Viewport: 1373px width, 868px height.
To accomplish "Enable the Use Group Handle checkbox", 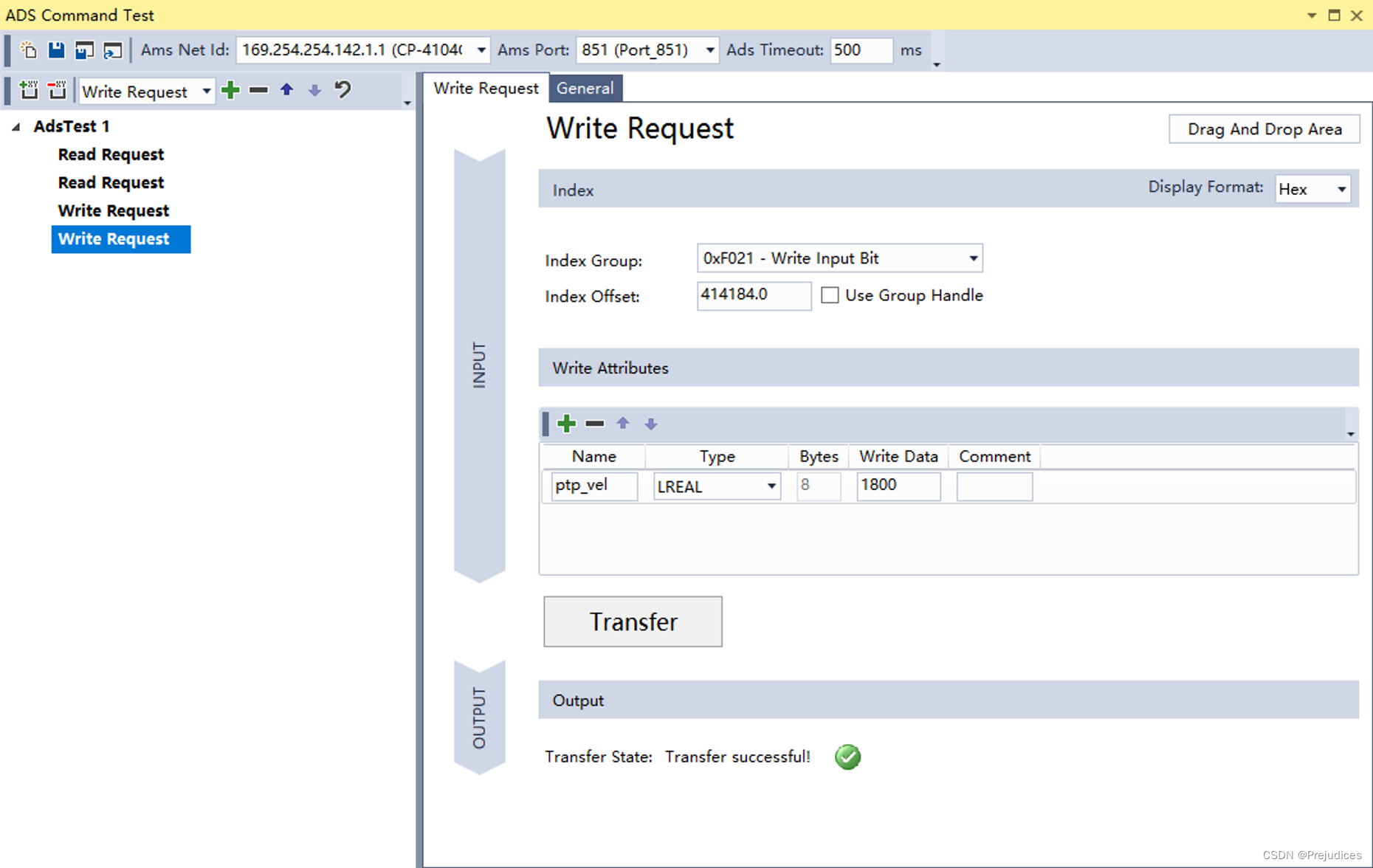I will click(830, 295).
